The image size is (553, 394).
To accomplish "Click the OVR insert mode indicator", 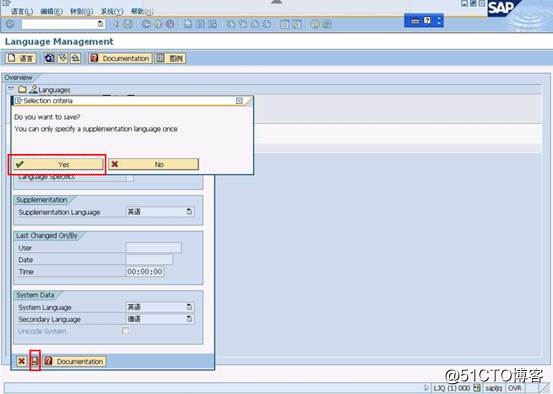I will (x=515, y=388).
